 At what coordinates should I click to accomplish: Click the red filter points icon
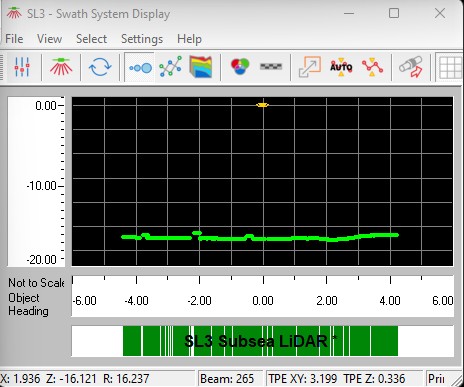[372, 67]
